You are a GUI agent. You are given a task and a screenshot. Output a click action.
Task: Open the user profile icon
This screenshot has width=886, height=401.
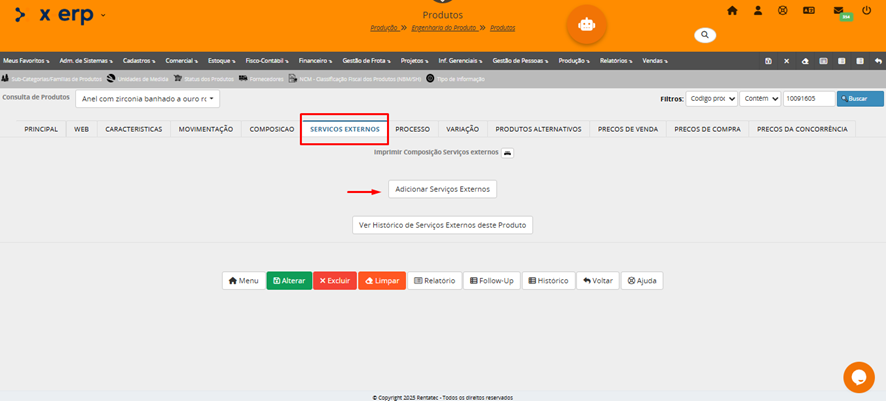coord(758,11)
